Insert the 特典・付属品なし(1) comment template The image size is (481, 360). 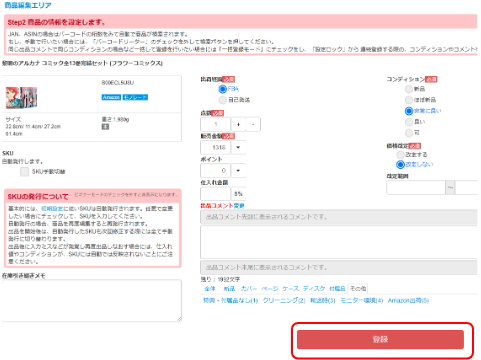pos(231,301)
